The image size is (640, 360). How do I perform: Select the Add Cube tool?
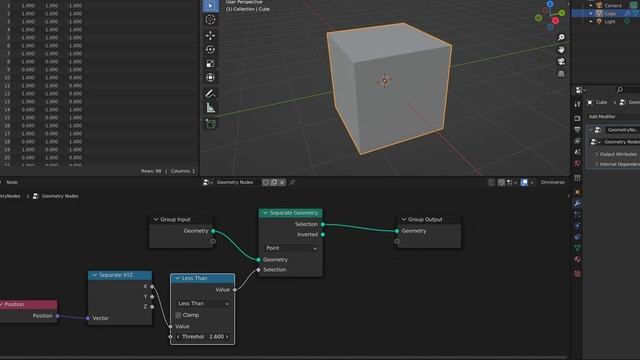pyautogui.click(x=210, y=124)
